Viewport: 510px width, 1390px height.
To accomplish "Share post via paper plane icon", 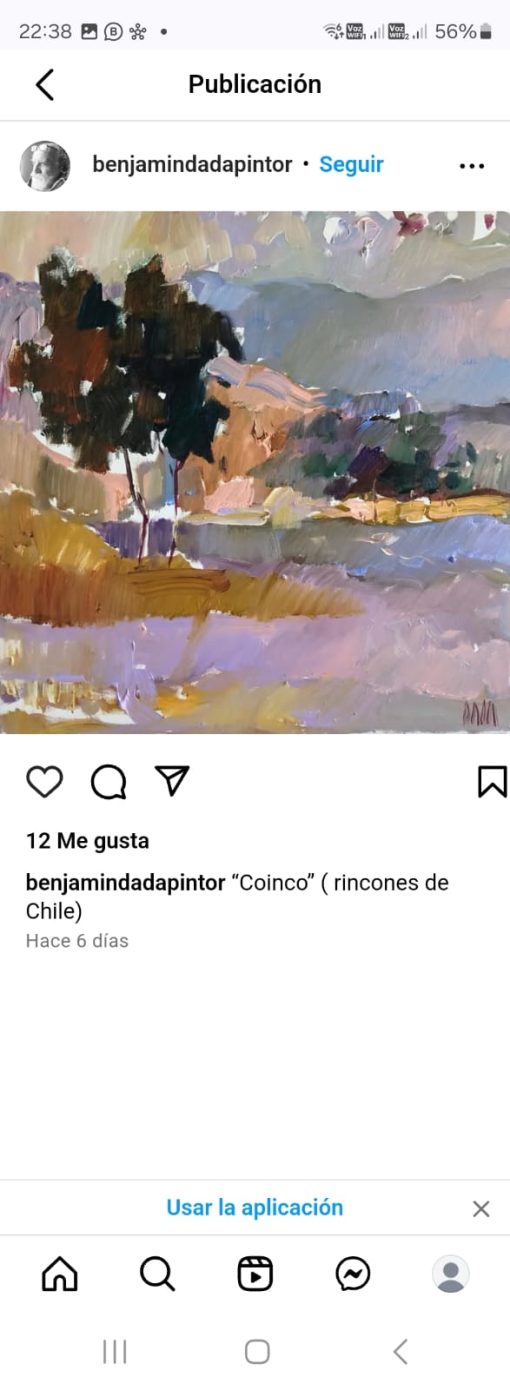I will 172,781.
